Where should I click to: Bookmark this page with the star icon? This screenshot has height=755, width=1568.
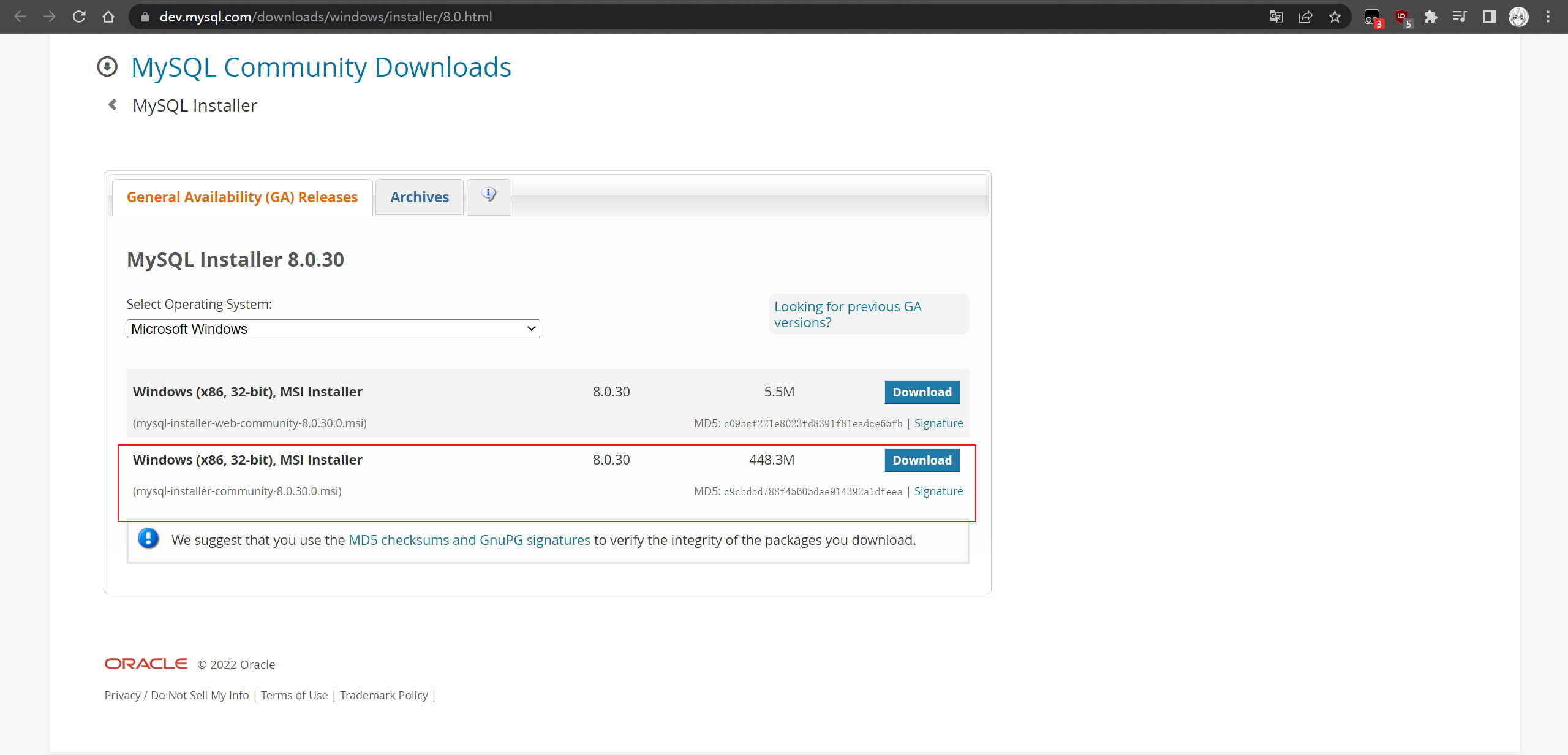(x=1335, y=17)
